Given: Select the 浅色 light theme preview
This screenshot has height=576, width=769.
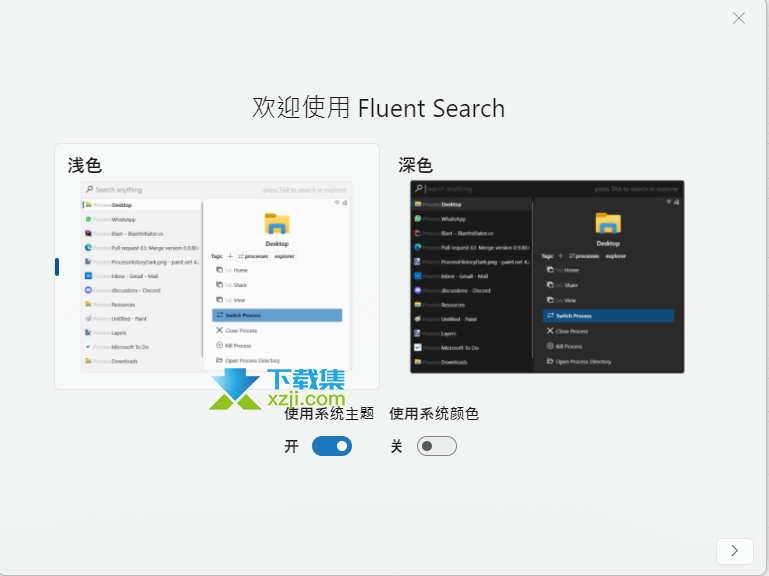Looking at the screenshot, I should (x=216, y=266).
